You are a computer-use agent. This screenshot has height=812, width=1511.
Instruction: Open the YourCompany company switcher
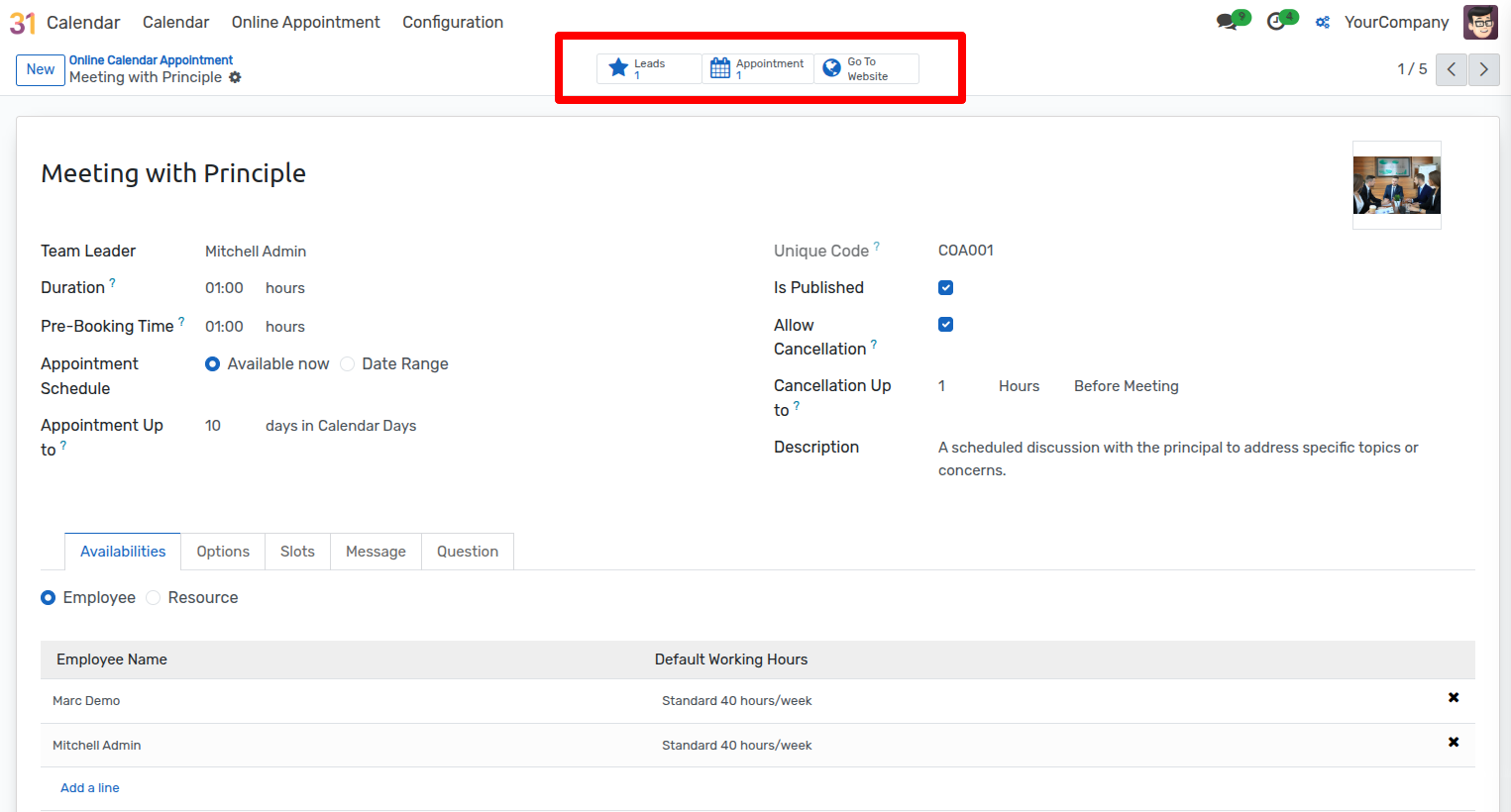click(1395, 22)
